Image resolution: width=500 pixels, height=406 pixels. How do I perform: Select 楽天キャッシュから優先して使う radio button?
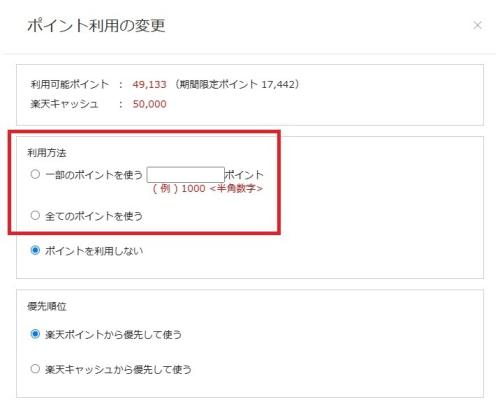pos(35,369)
